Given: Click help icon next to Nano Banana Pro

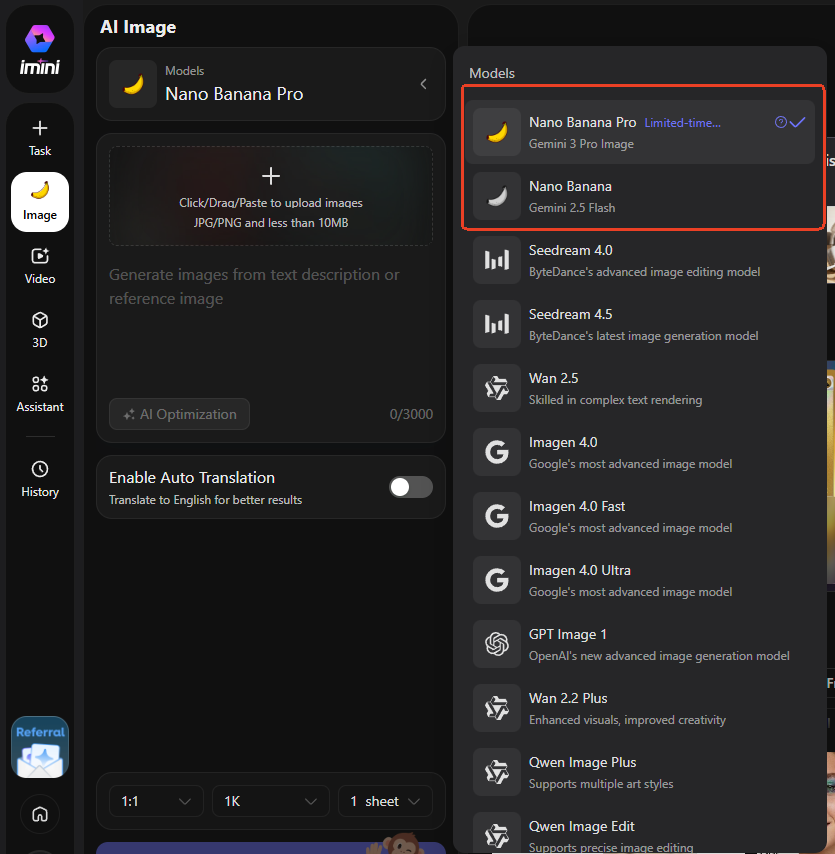Looking at the screenshot, I should 781,122.
